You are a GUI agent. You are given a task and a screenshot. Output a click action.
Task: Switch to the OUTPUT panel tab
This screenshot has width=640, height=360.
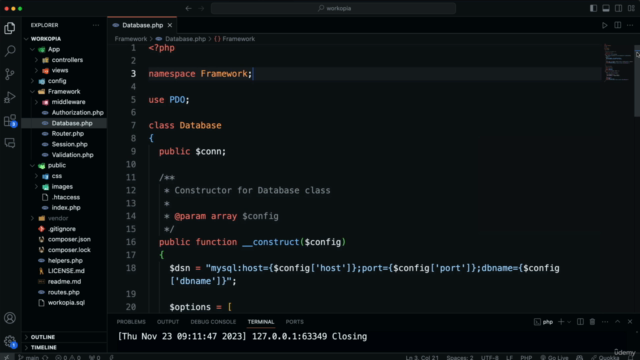pos(168,322)
